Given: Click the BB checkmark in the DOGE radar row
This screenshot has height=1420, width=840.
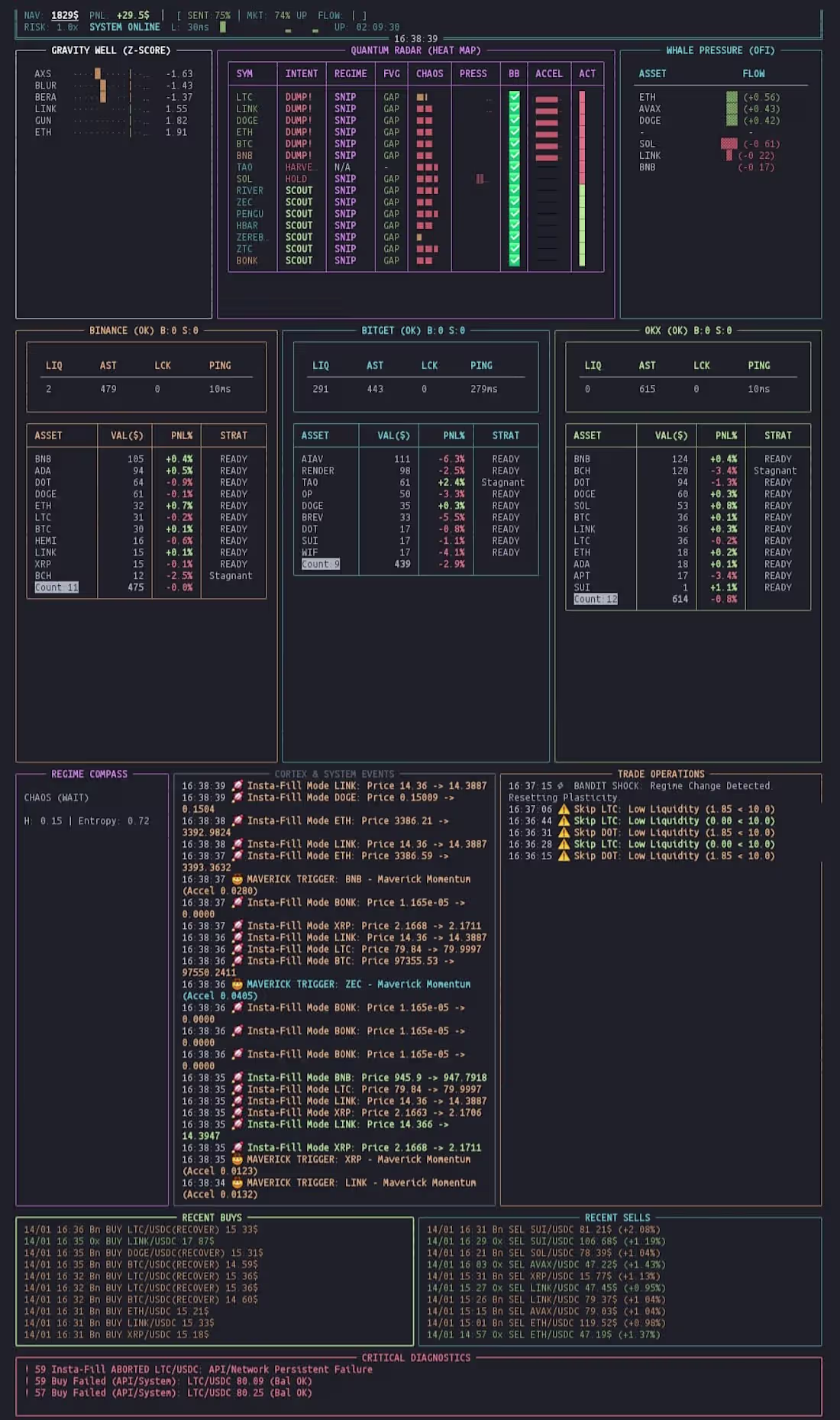Looking at the screenshot, I should 514,120.
